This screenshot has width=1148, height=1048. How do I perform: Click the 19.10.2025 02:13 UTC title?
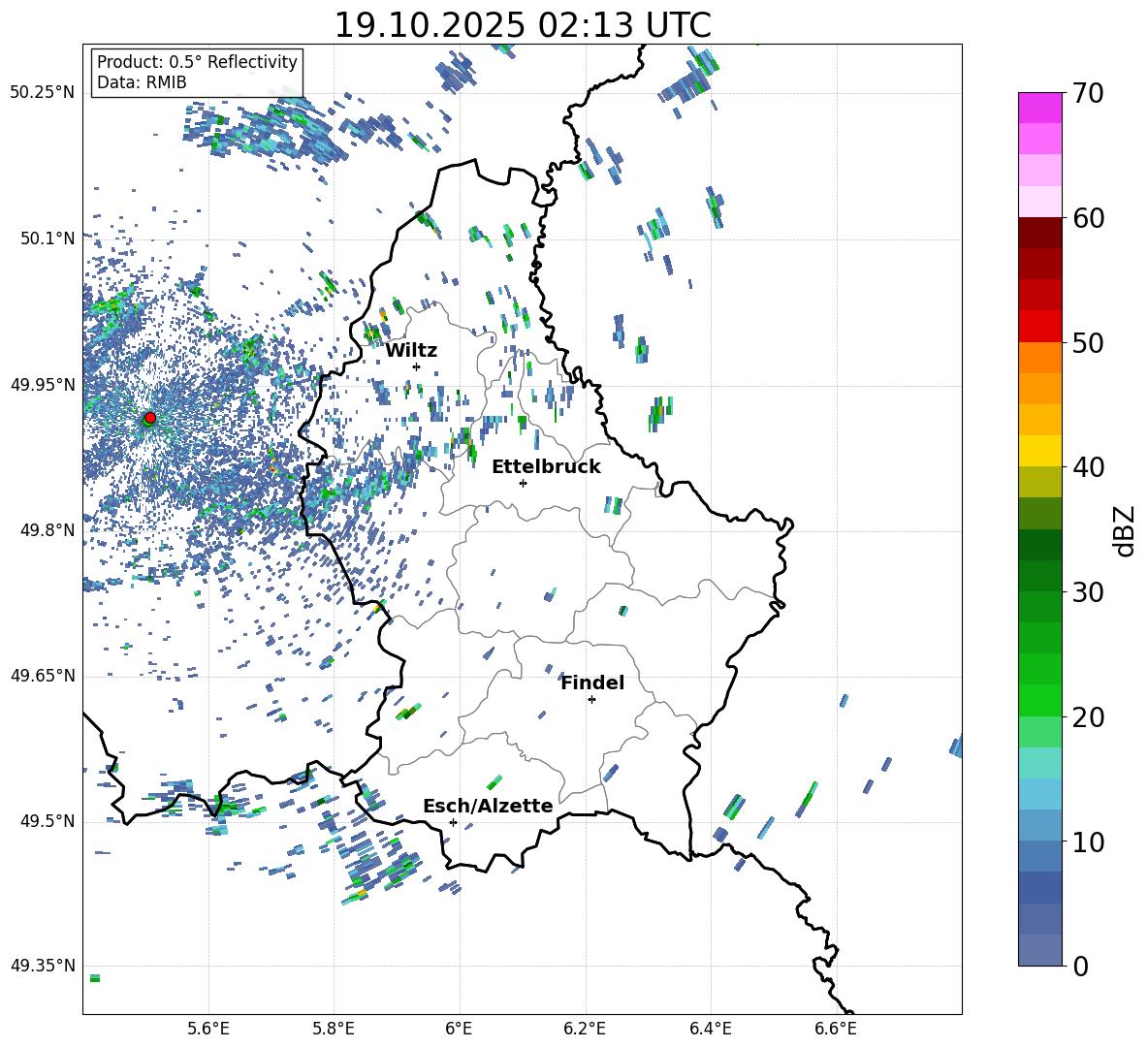[522, 24]
